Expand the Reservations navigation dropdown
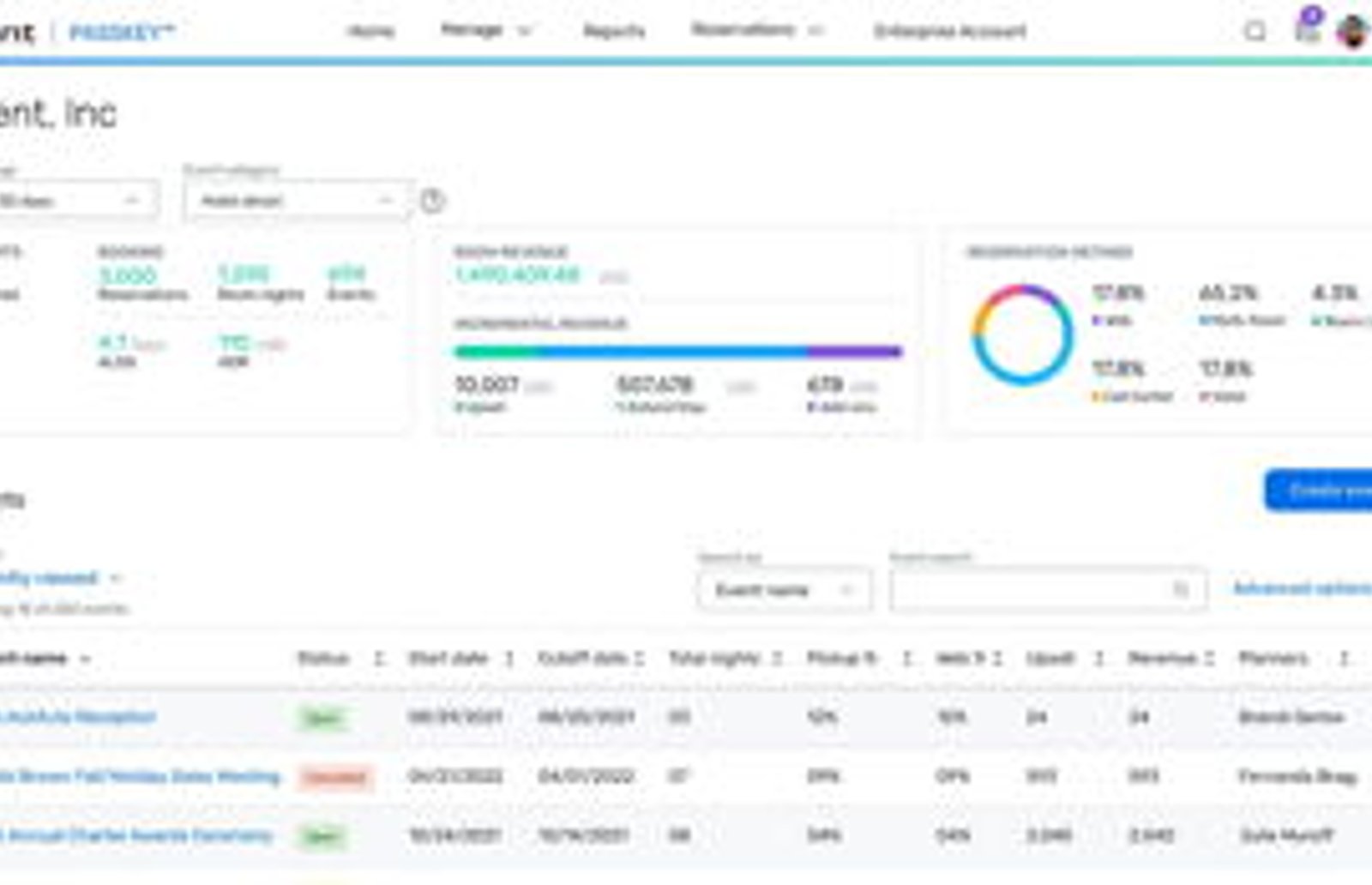The width and height of the screenshot is (1372, 885). [x=756, y=31]
